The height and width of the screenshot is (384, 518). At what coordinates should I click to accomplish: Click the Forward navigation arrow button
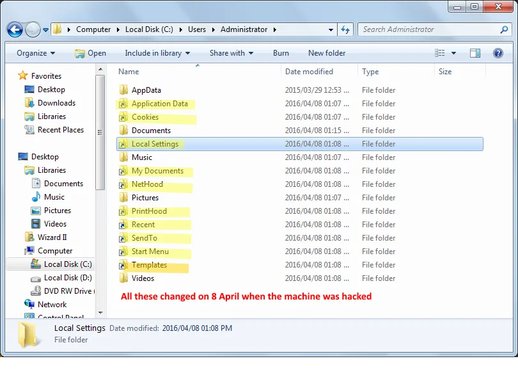coord(33,30)
